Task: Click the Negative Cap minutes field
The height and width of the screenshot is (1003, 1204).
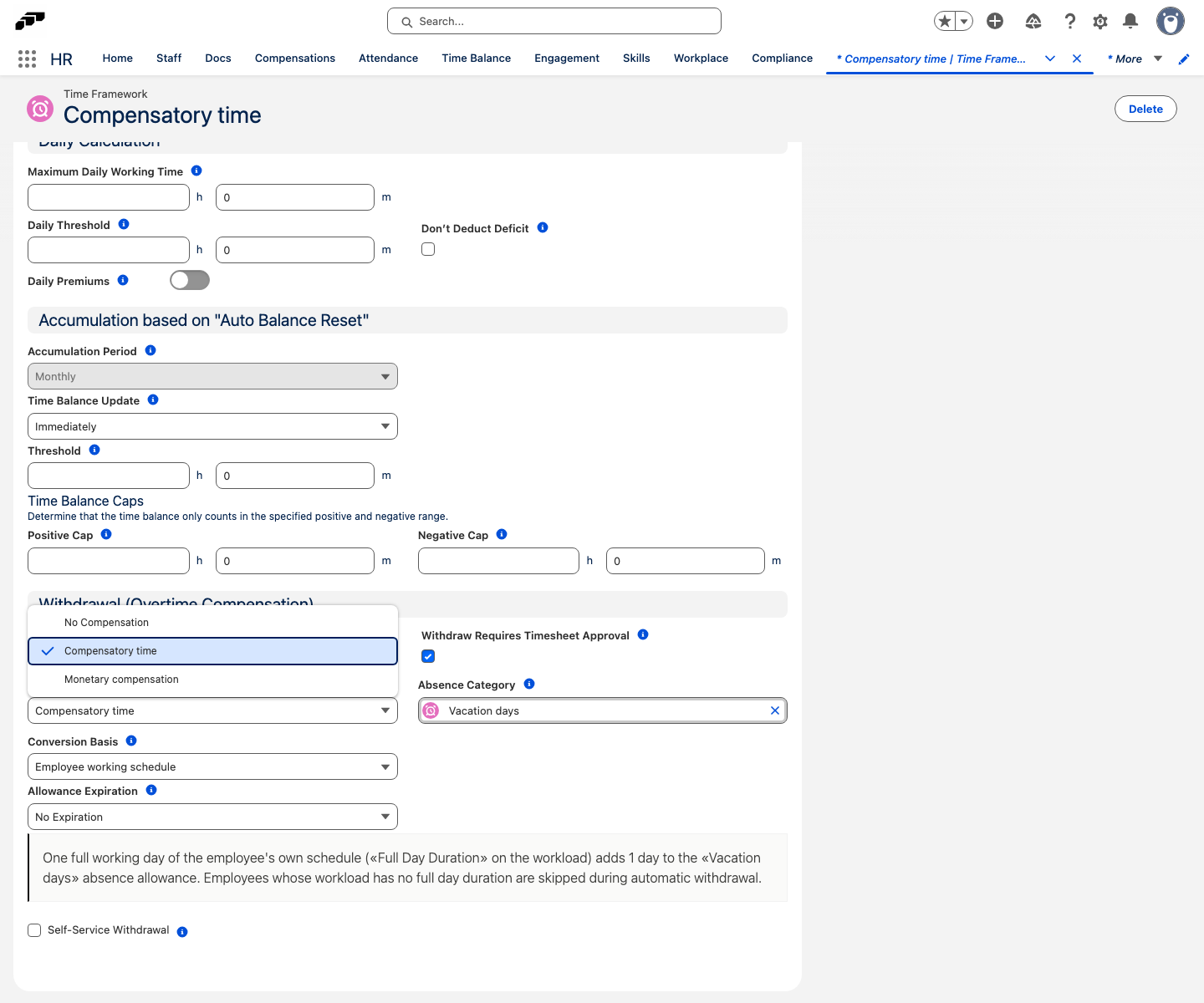Action: [x=686, y=561]
